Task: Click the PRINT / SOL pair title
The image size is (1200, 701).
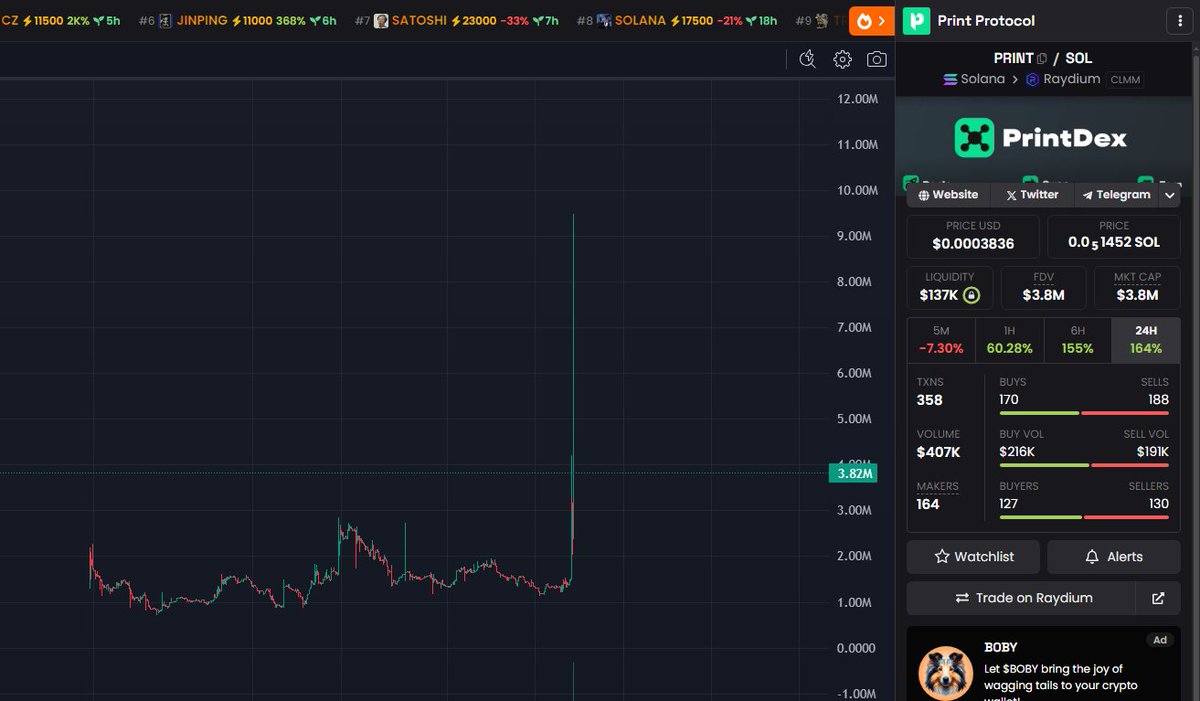Action: tap(1043, 59)
